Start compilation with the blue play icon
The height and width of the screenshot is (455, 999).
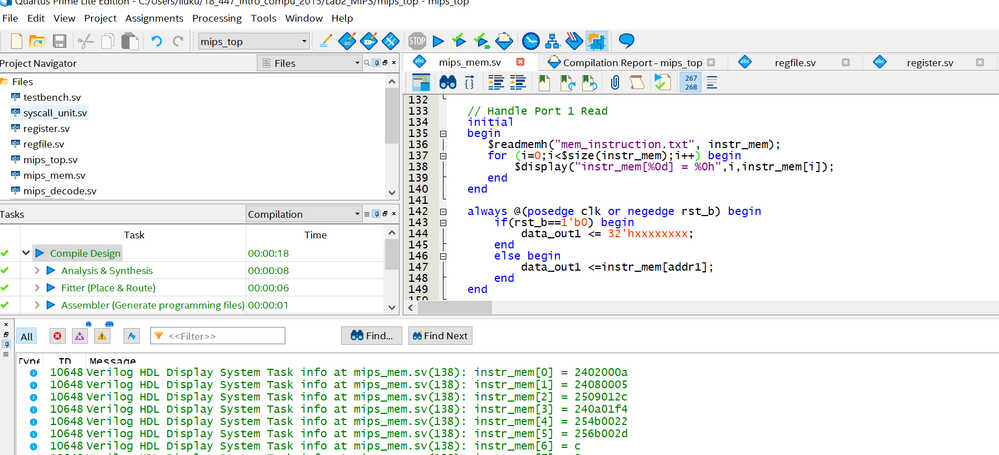coord(438,41)
